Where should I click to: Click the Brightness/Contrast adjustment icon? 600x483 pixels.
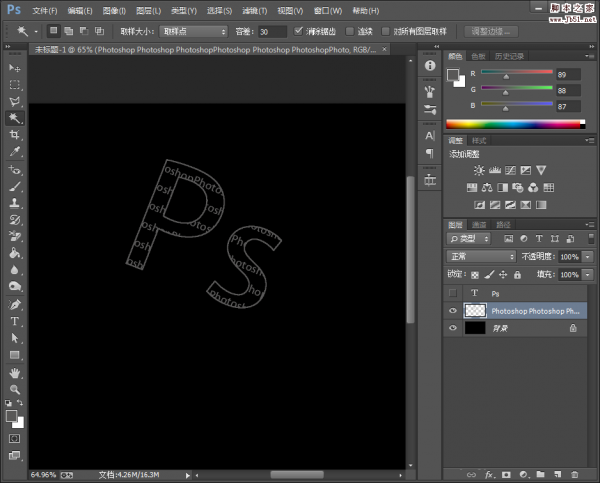pos(479,171)
